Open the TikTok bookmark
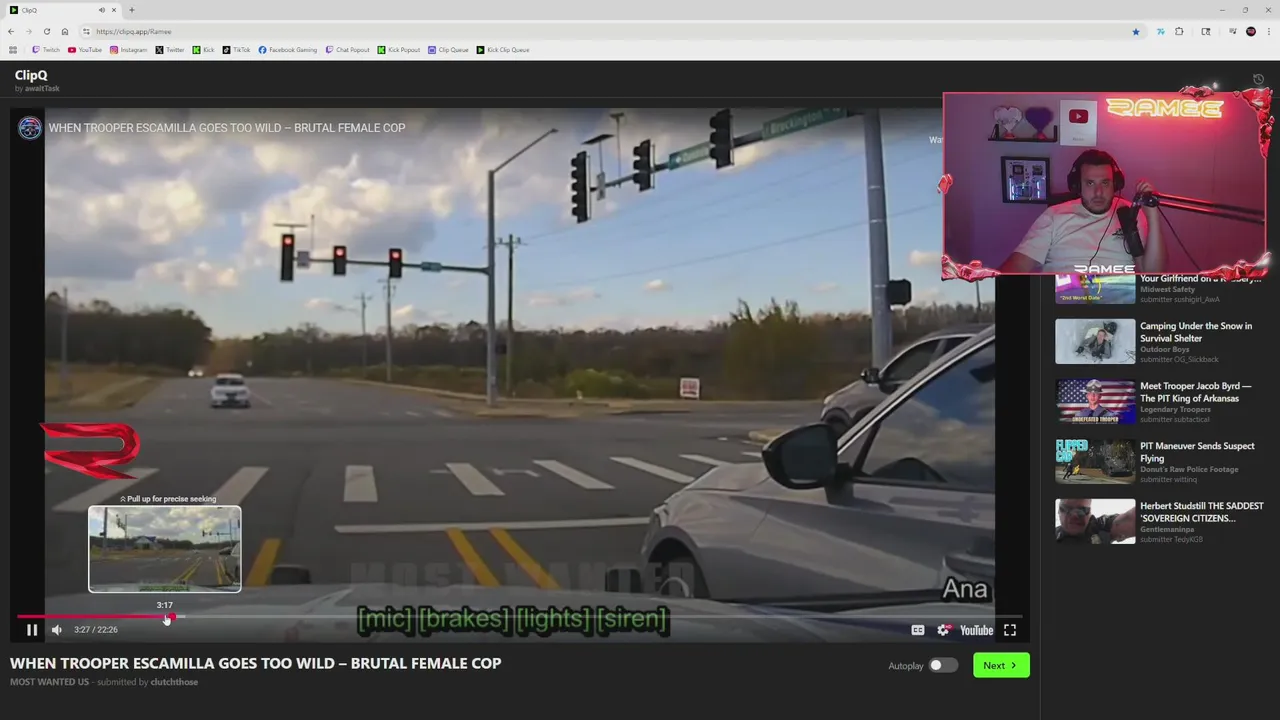1280x720 pixels. pyautogui.click(x=237, y=49)
